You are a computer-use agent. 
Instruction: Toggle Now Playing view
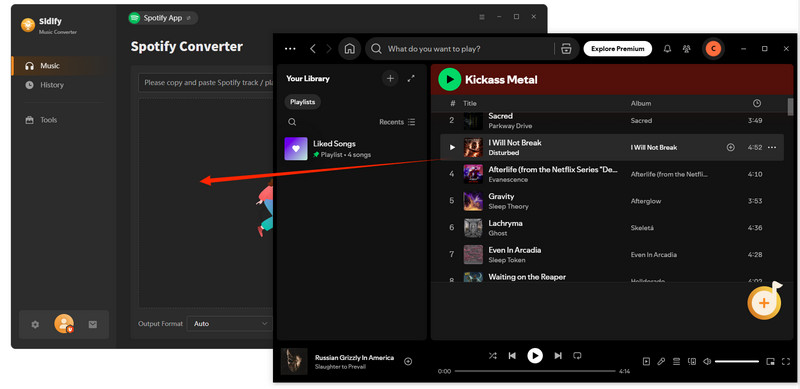(x=646, y=361)
